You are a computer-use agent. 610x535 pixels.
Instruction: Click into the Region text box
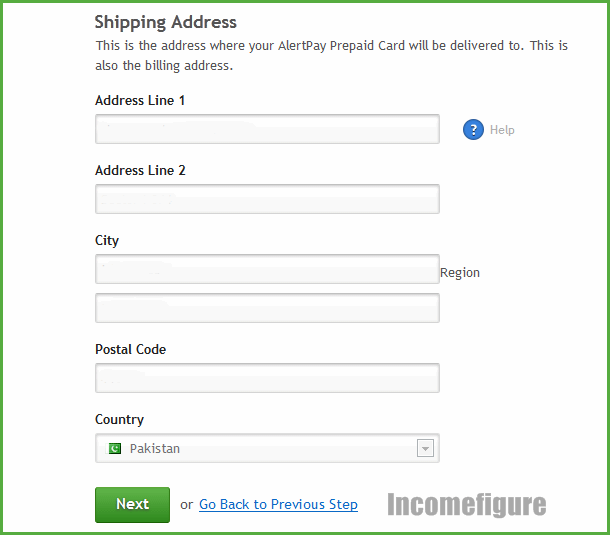tap(267, 308)
